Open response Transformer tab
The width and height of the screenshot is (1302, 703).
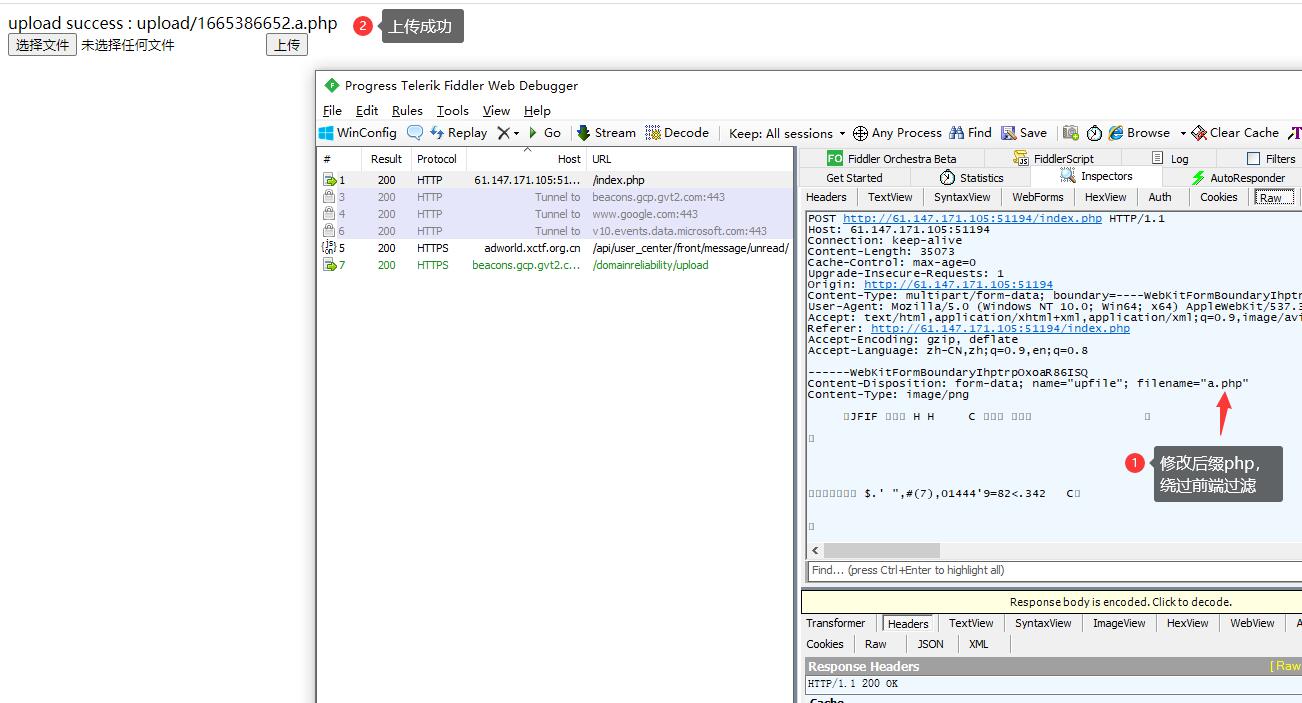(836, 623)
